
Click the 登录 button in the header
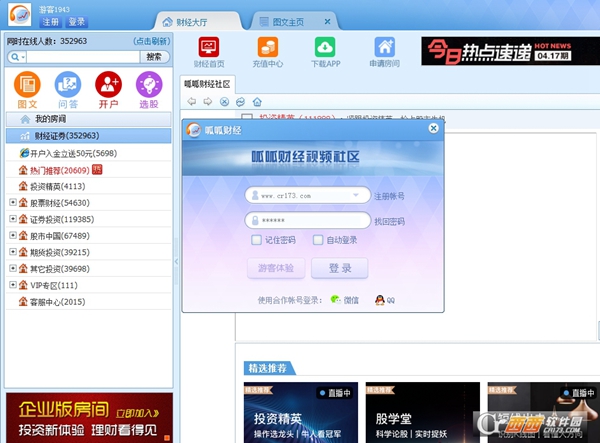click(x=77, y=22)
